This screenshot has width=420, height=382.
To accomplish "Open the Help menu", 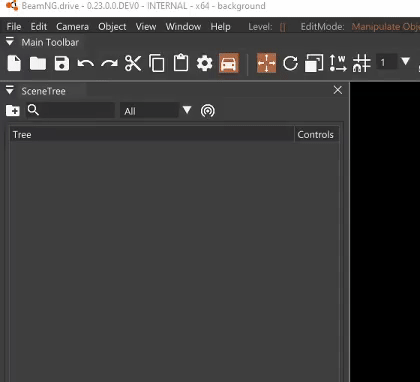I will click(220, 27).
